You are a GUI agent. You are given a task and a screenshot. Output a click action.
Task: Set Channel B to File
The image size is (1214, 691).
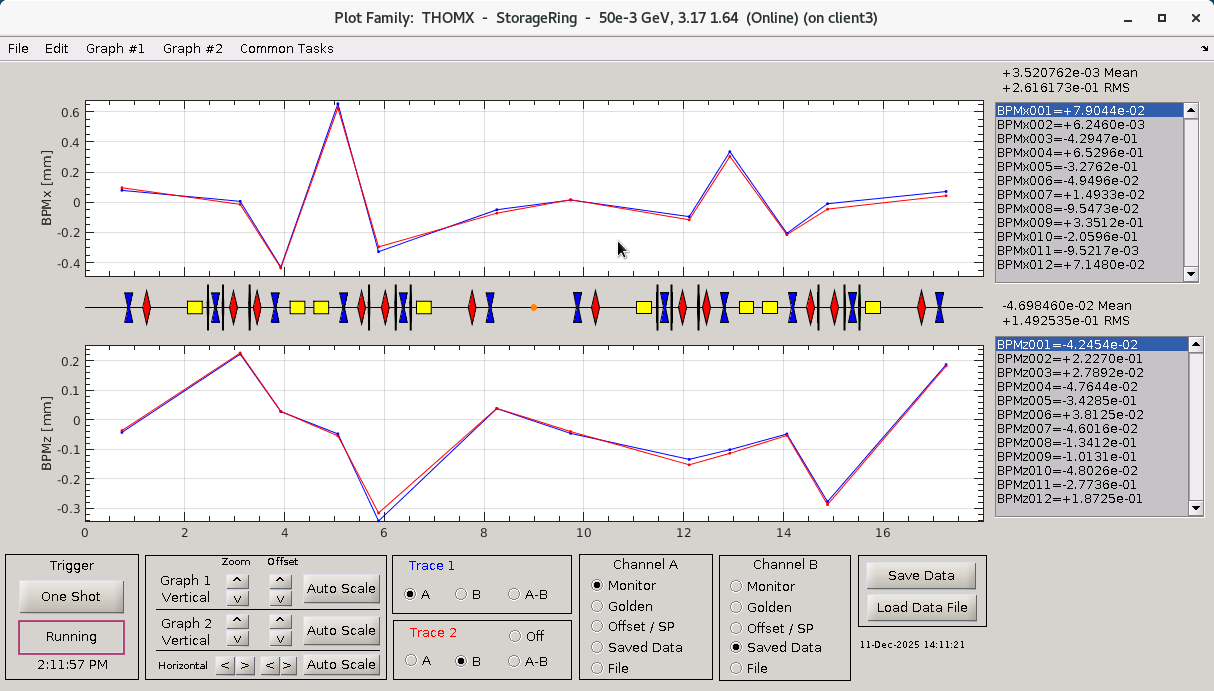click(737, 668)
